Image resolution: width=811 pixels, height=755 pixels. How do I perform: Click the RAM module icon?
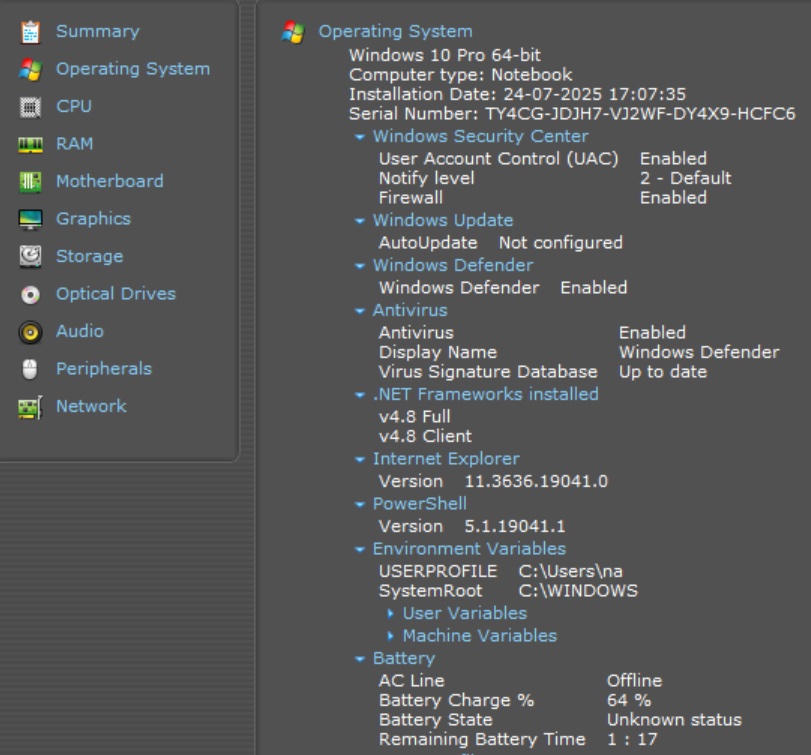[x=30, y=145]
